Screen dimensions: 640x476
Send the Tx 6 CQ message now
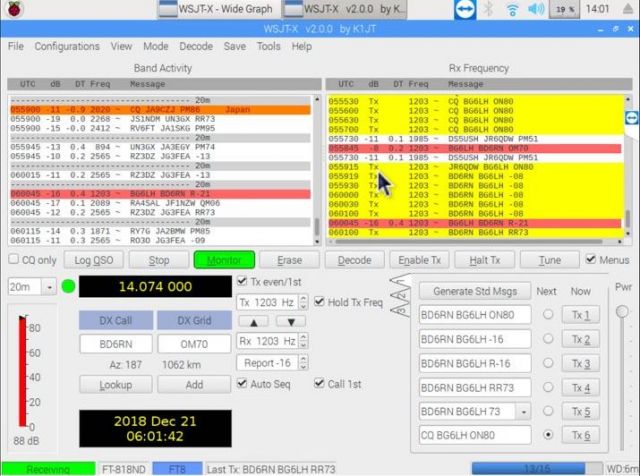tap(580, 436)
